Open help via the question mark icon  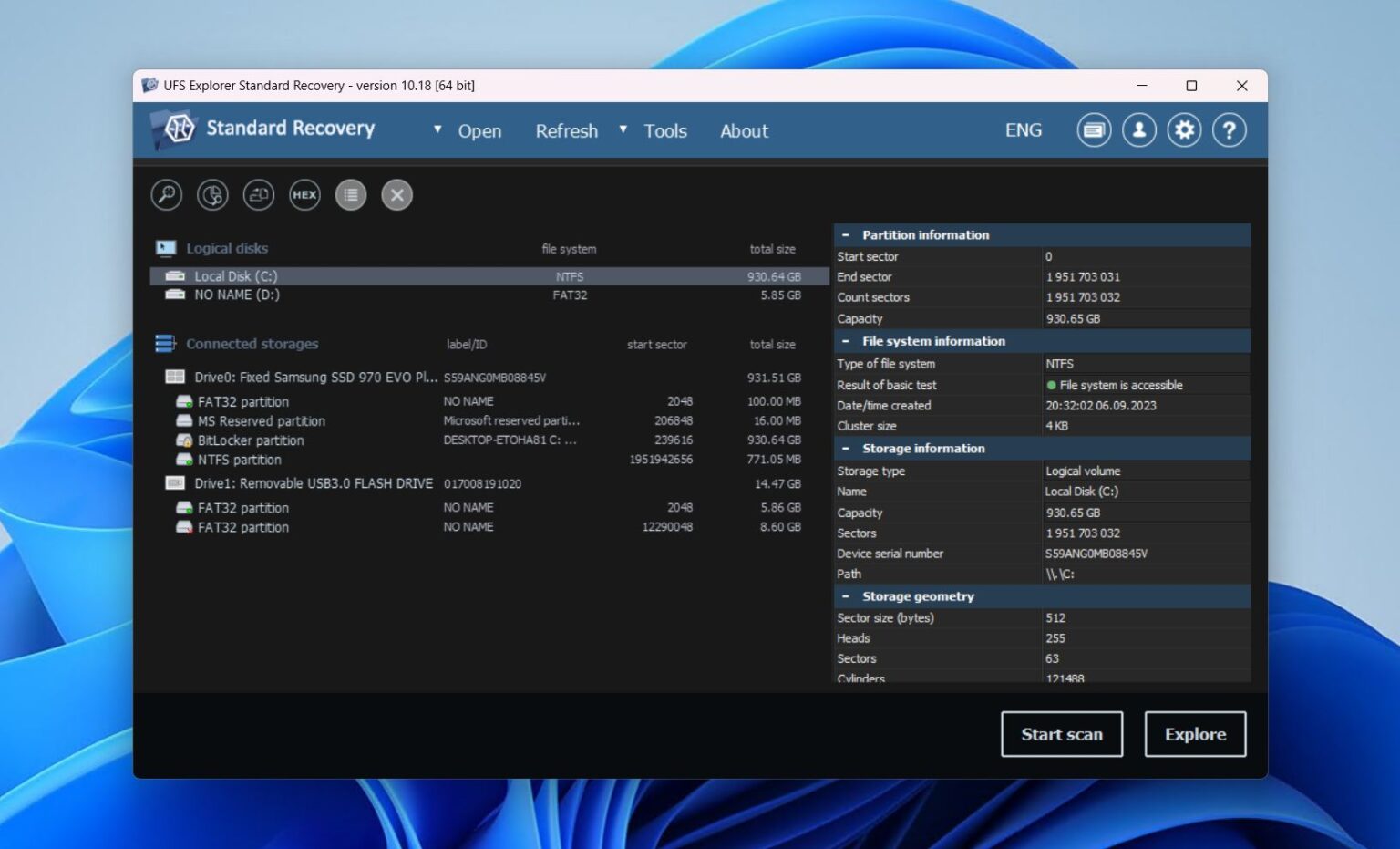1229,130
